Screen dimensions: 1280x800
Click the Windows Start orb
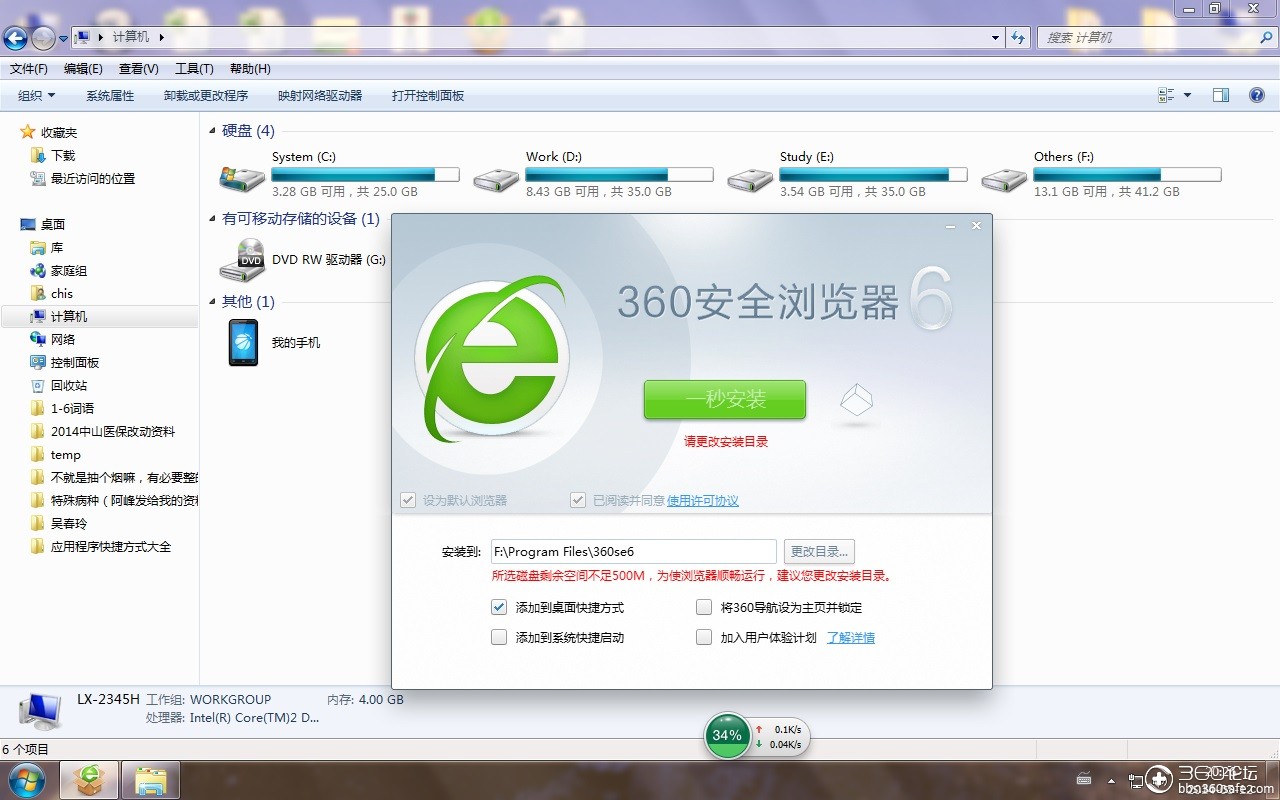(x=26, y=779)
